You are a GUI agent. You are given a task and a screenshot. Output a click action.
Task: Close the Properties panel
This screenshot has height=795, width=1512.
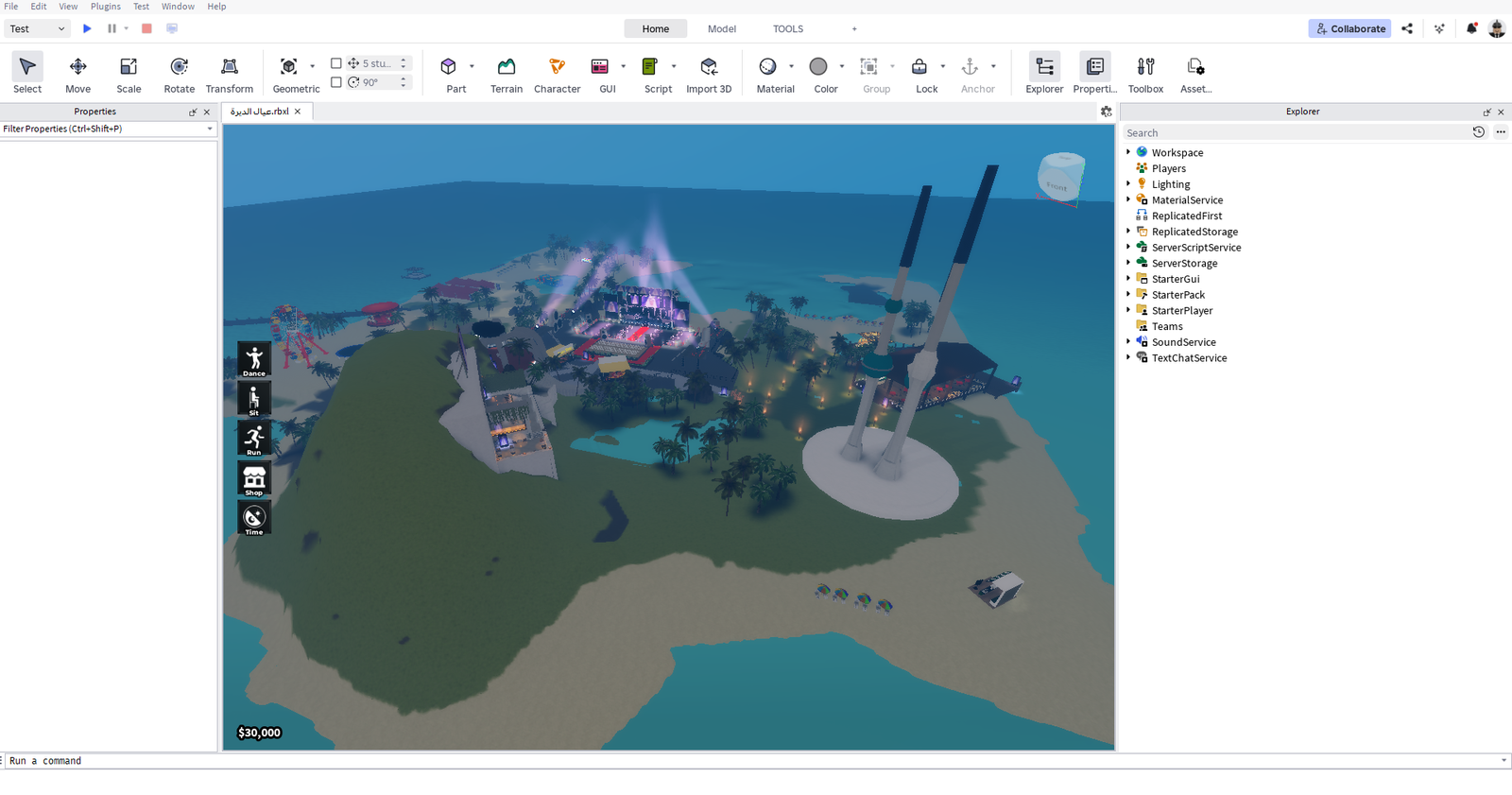tap(207, 112)
